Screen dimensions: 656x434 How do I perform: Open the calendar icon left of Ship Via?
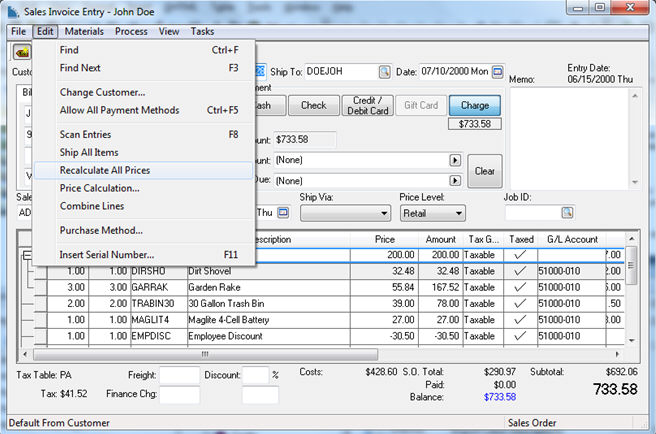[282, 213]
